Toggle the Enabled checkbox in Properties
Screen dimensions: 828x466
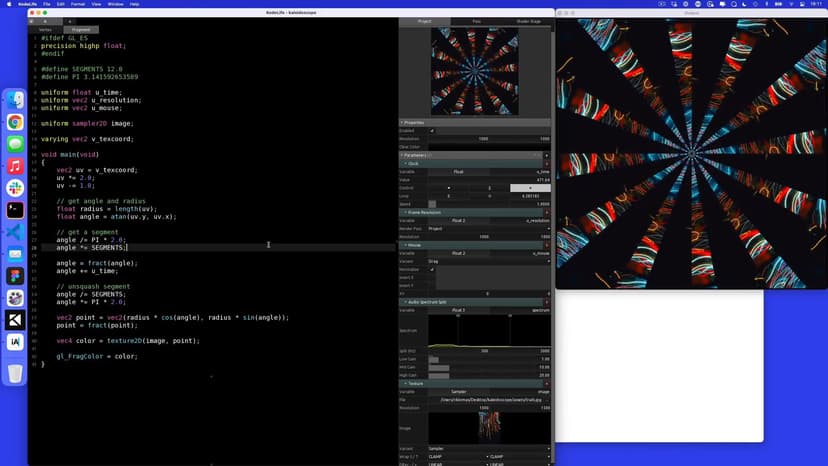click(x=432, y=130)
